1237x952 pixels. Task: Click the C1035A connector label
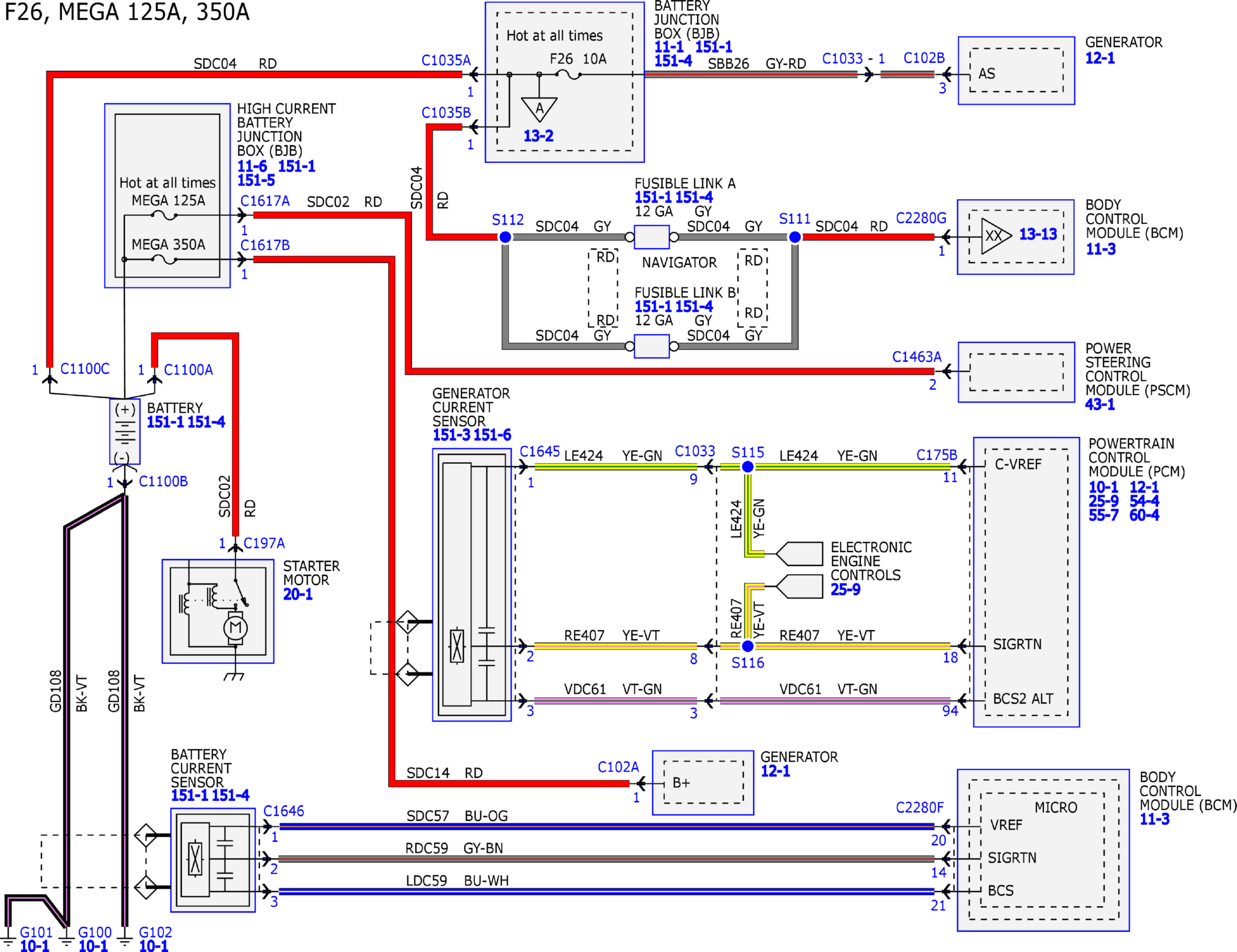click(446, 60)
